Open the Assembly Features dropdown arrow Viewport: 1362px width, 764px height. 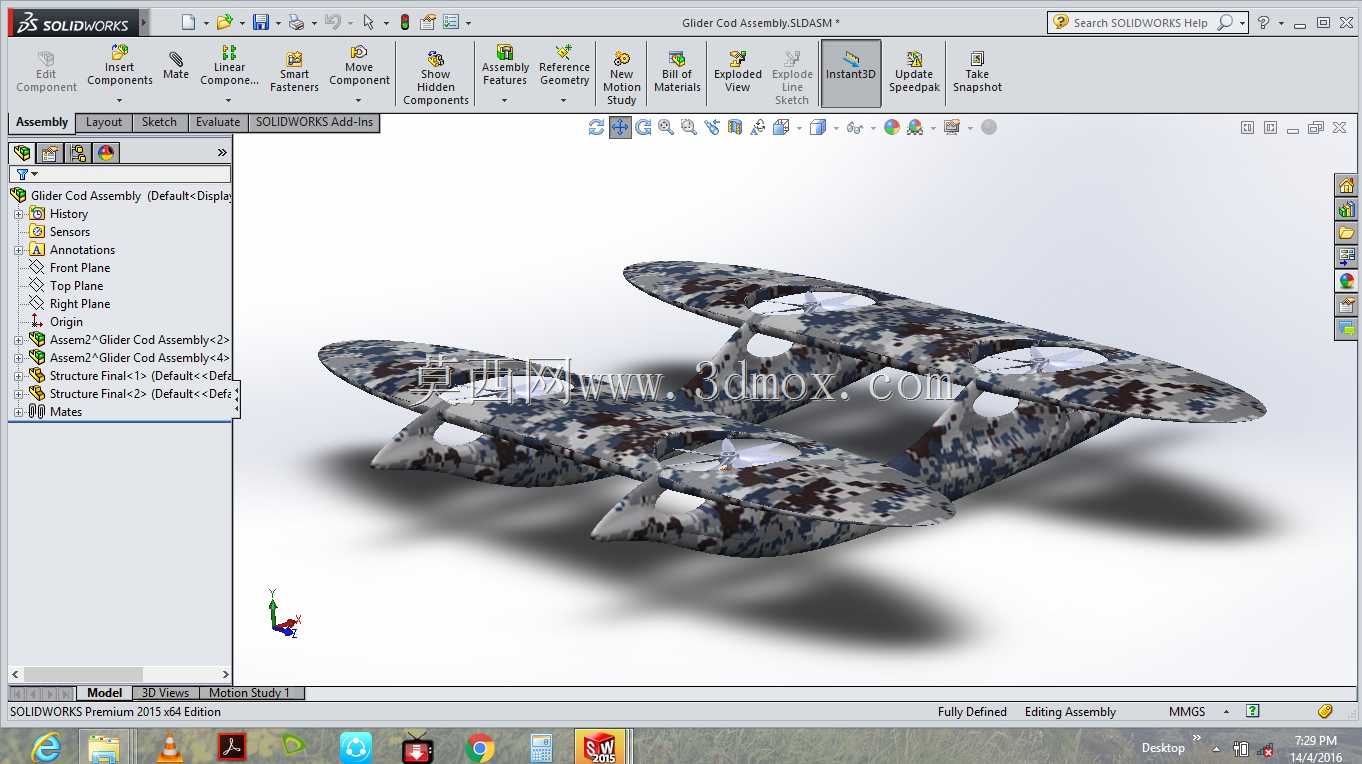[x=505, y=100]
